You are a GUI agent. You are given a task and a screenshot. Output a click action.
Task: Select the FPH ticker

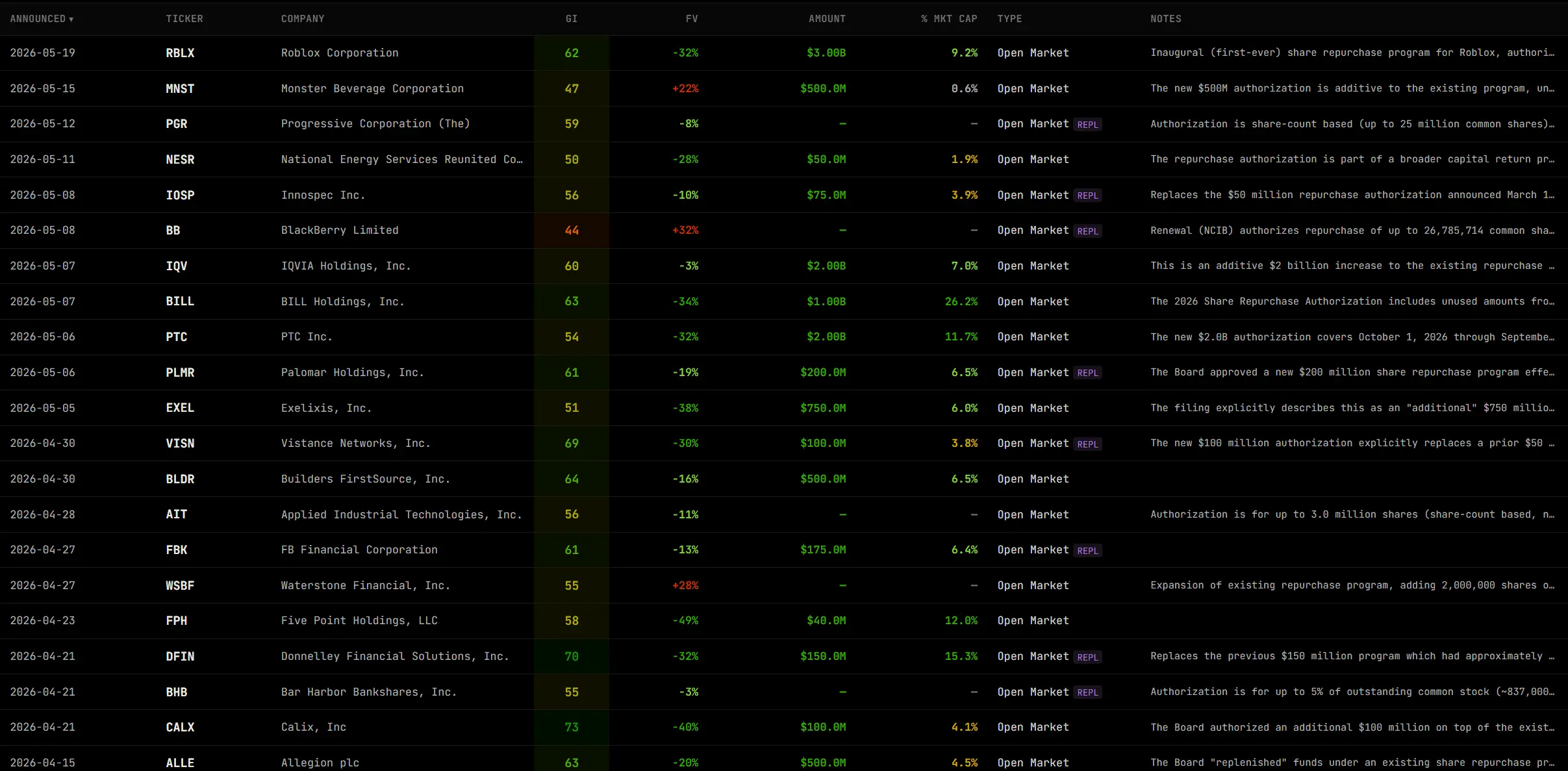pos(177,621)
